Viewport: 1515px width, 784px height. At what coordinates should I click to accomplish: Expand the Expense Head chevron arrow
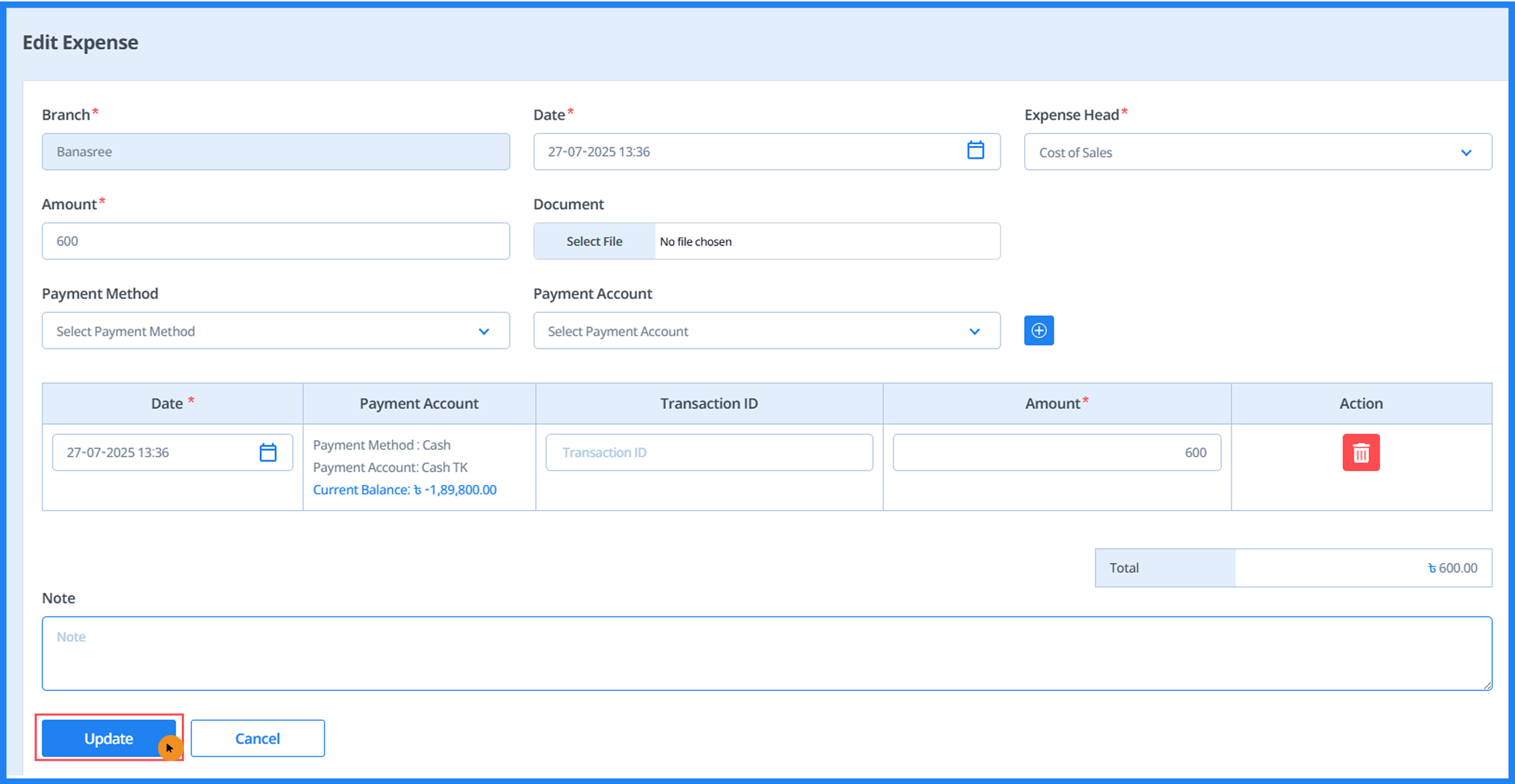coord(1466,153)
